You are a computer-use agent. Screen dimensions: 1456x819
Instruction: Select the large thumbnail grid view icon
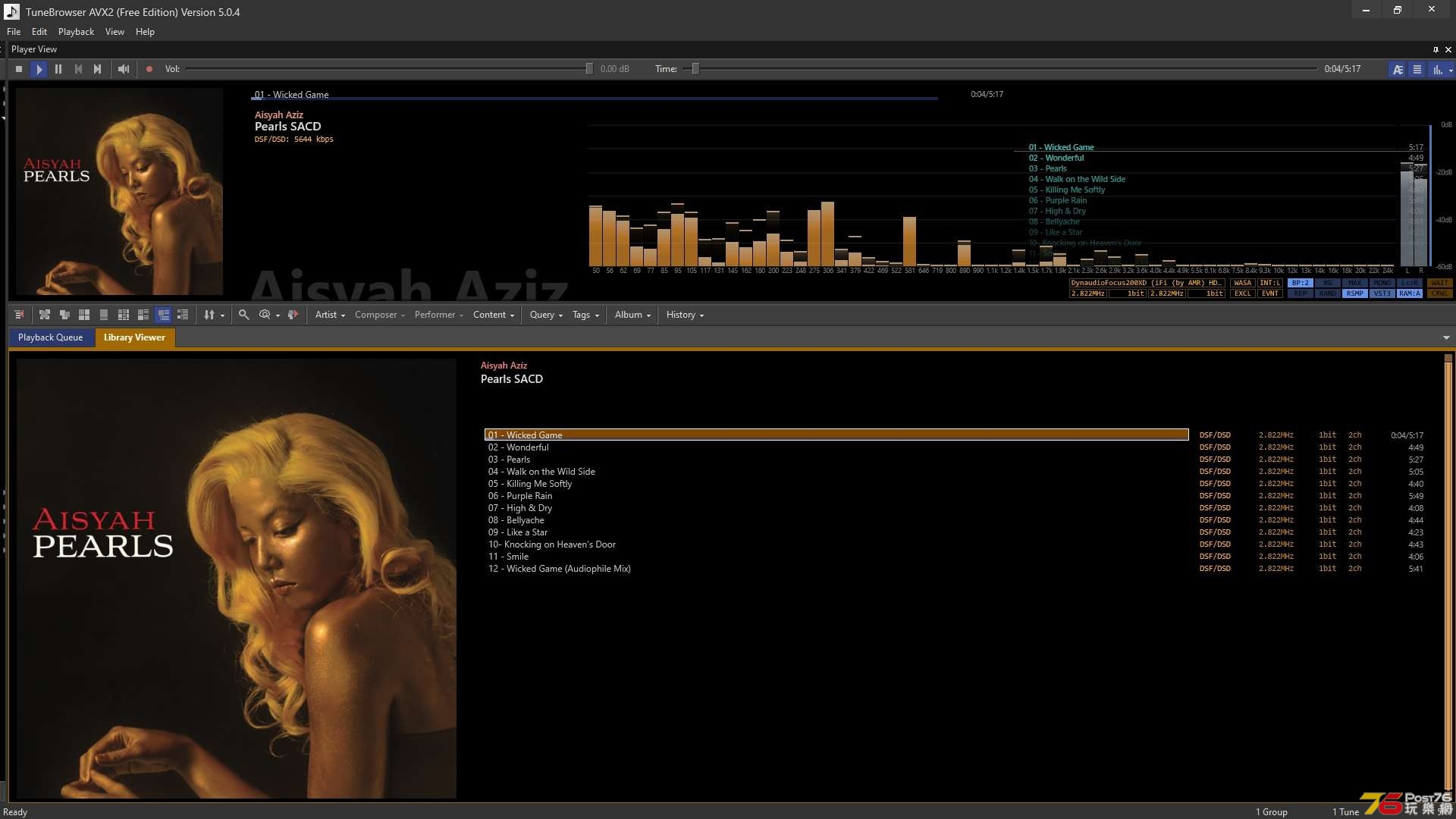[x=84, y=315]
